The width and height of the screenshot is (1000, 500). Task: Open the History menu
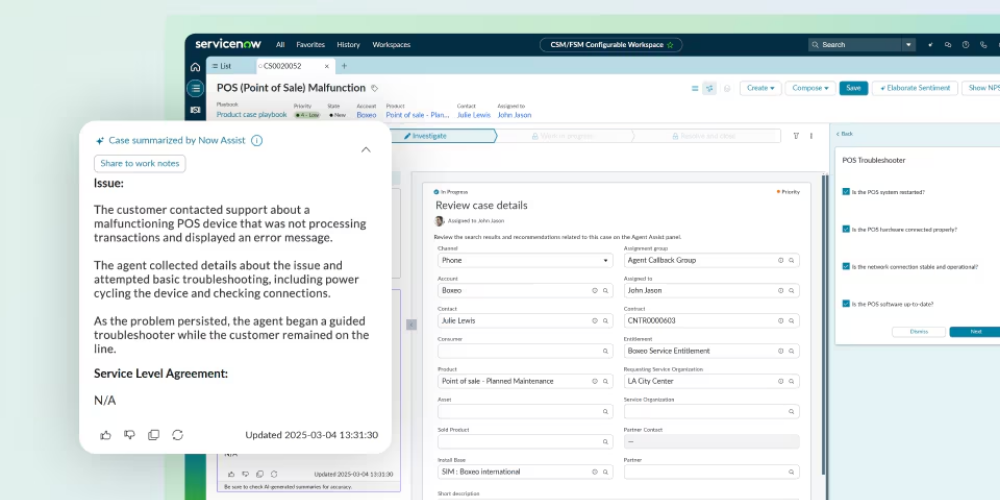348,45
